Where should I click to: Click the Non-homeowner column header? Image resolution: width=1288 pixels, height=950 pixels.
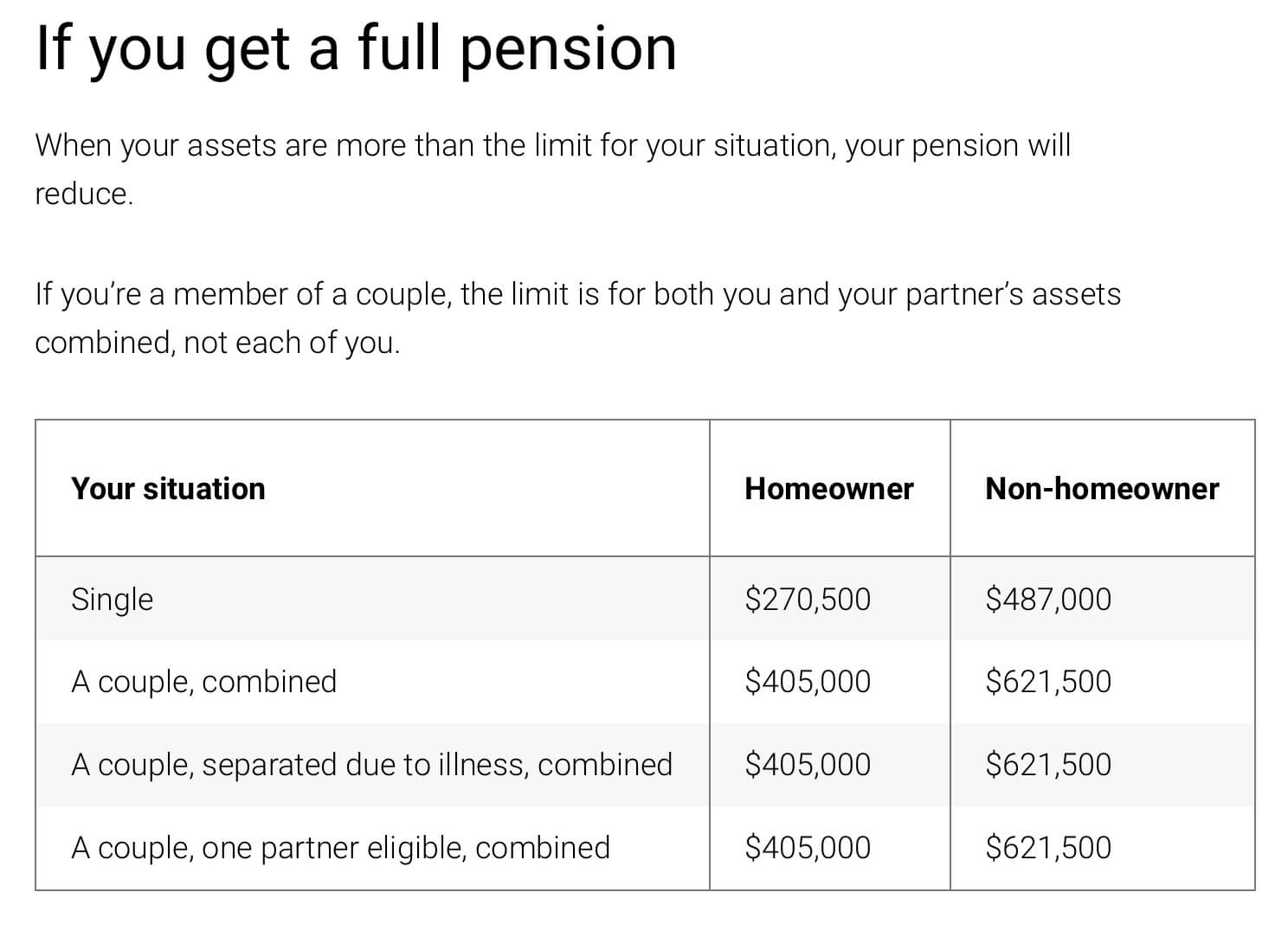coord(1102,489)
